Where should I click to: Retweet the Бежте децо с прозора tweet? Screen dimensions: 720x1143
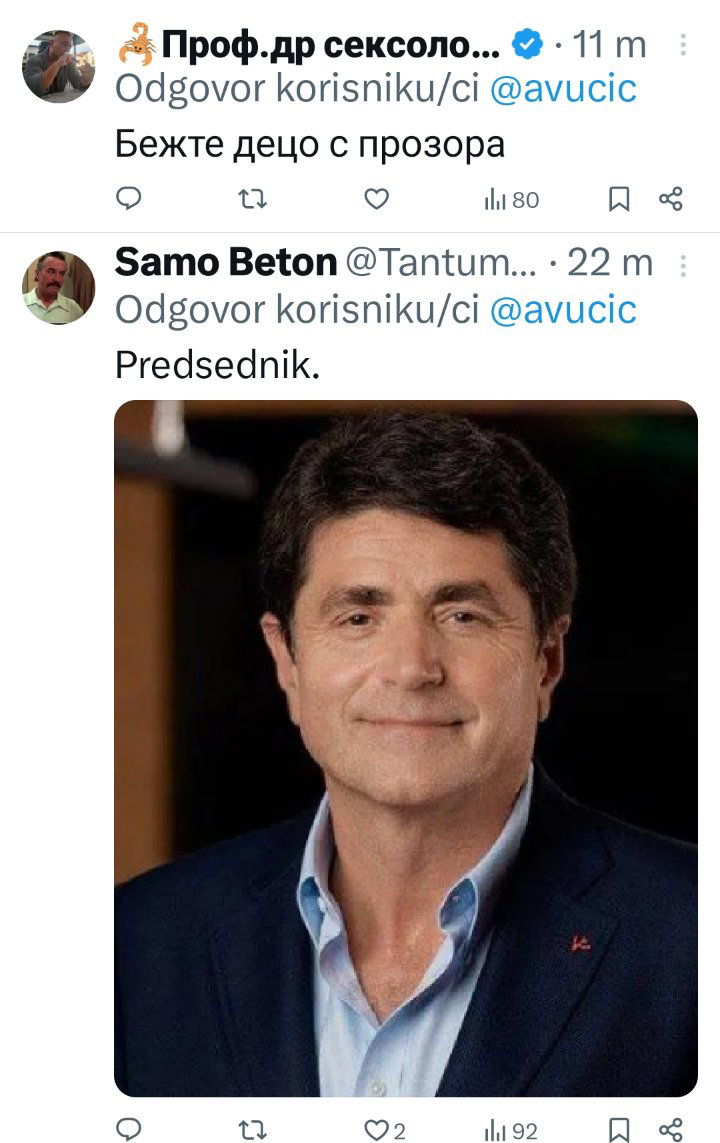coord(253,198)
